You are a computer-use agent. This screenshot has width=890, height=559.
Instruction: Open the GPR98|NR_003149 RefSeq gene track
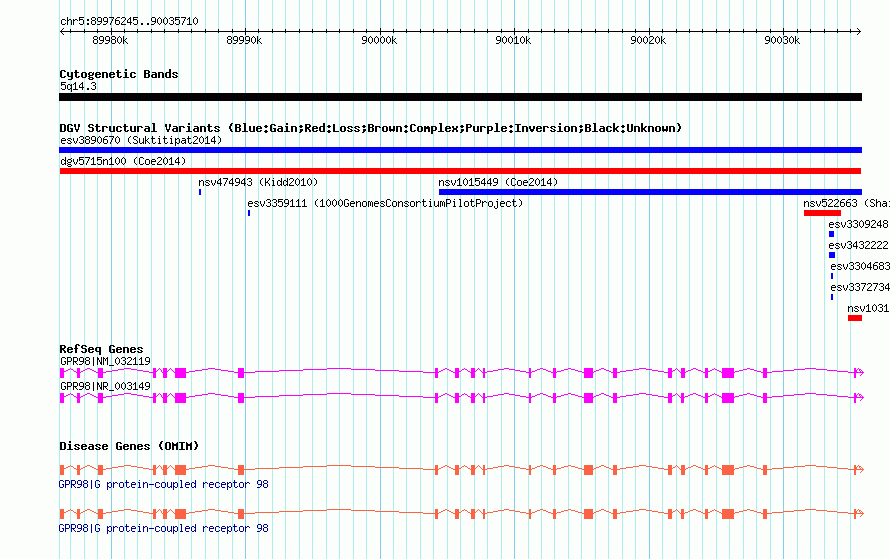tap(461, 398)
